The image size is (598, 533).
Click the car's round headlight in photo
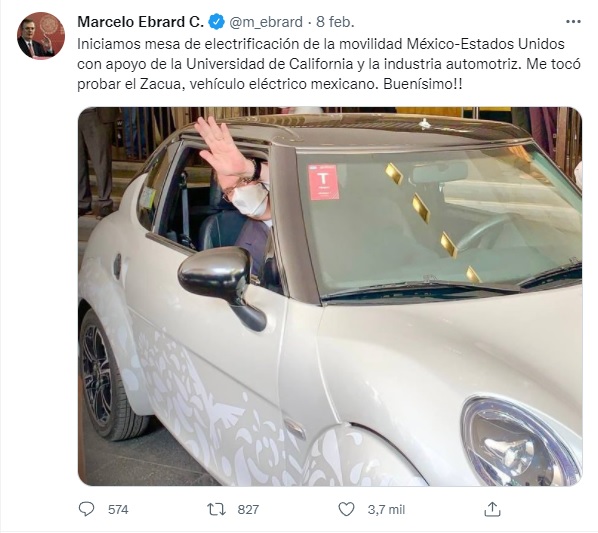point(521,441)
